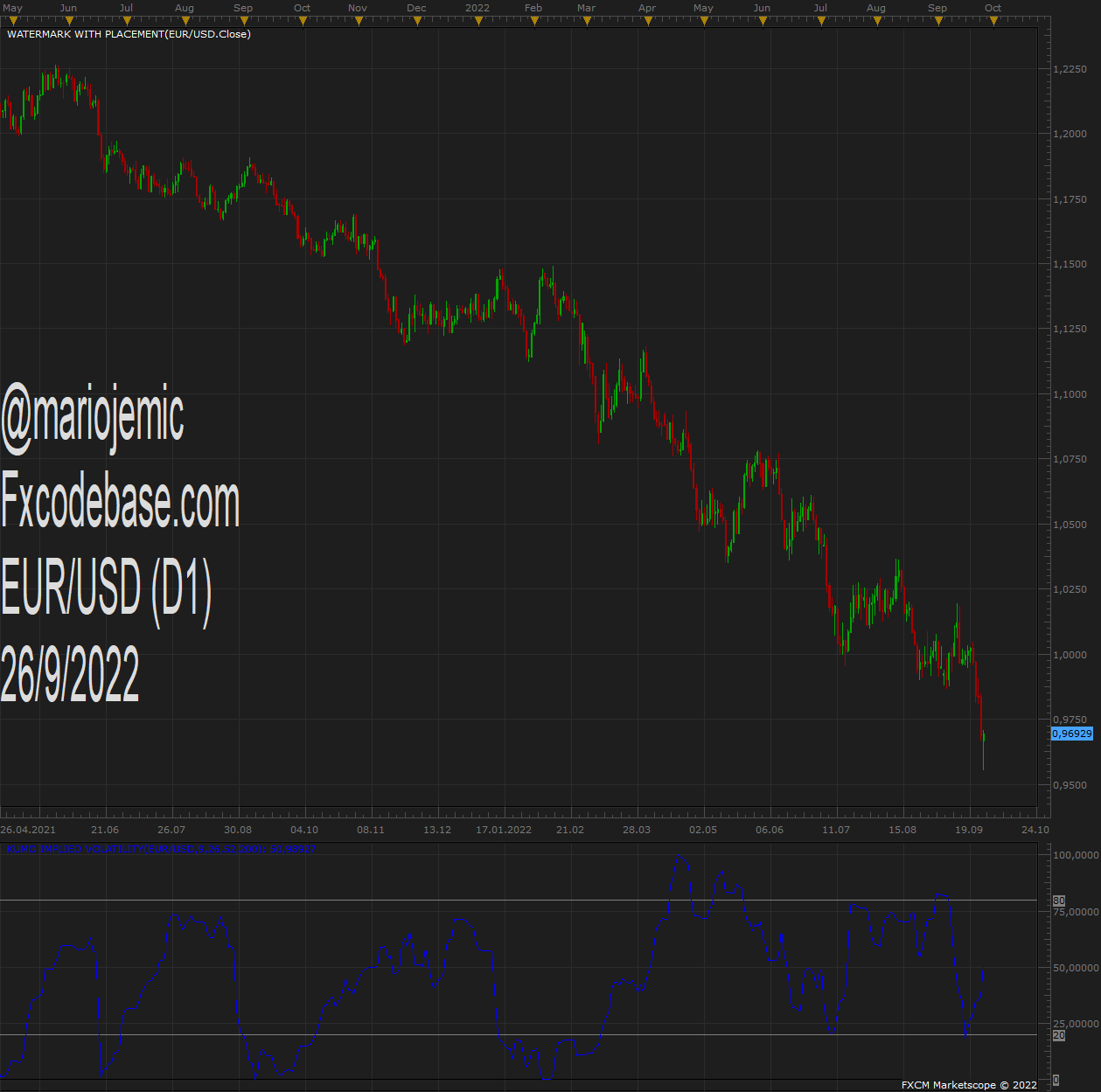Click the 1,1000 price axis label

point(1070,394)
